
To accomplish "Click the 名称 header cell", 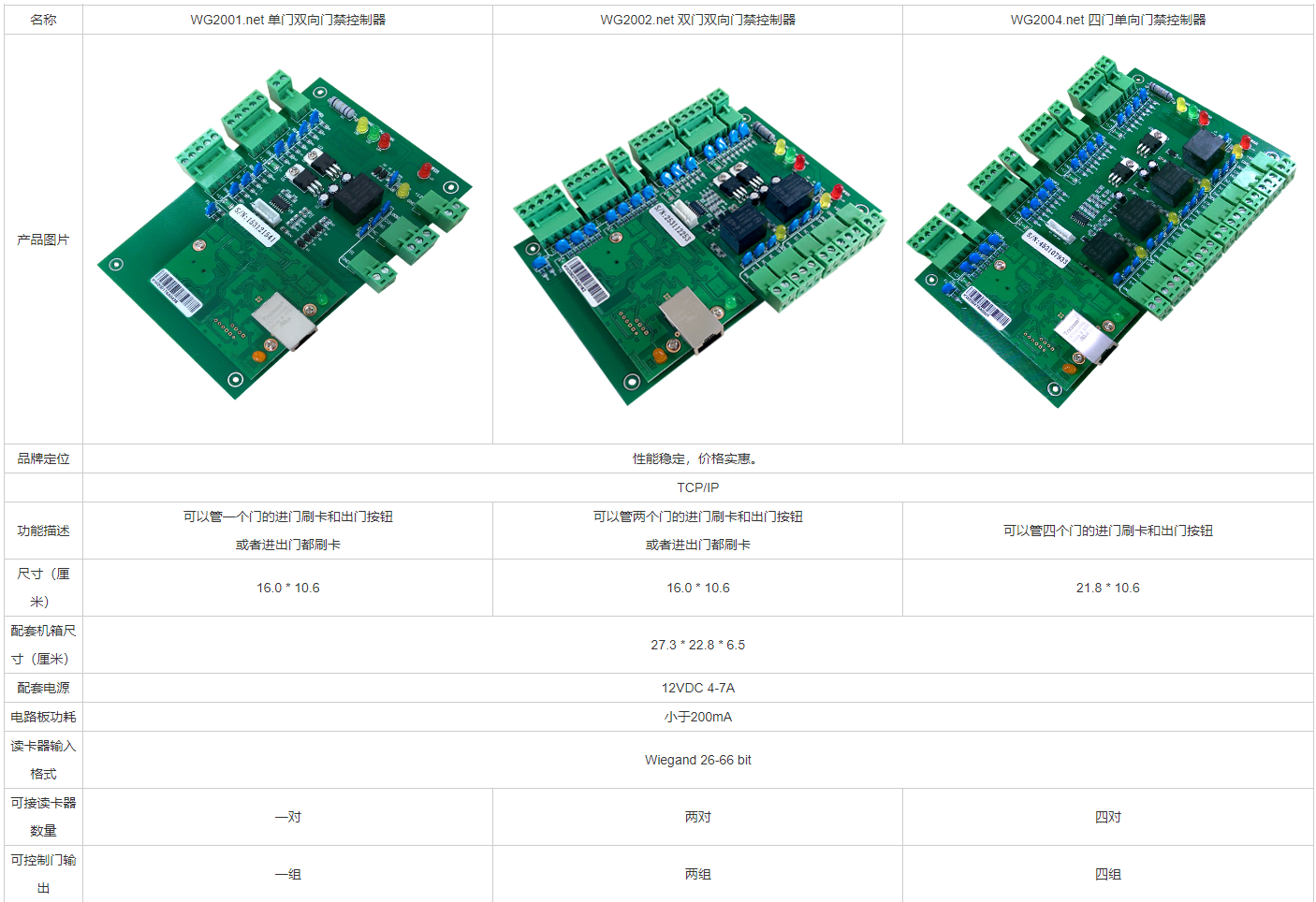I will click(43, 20).
